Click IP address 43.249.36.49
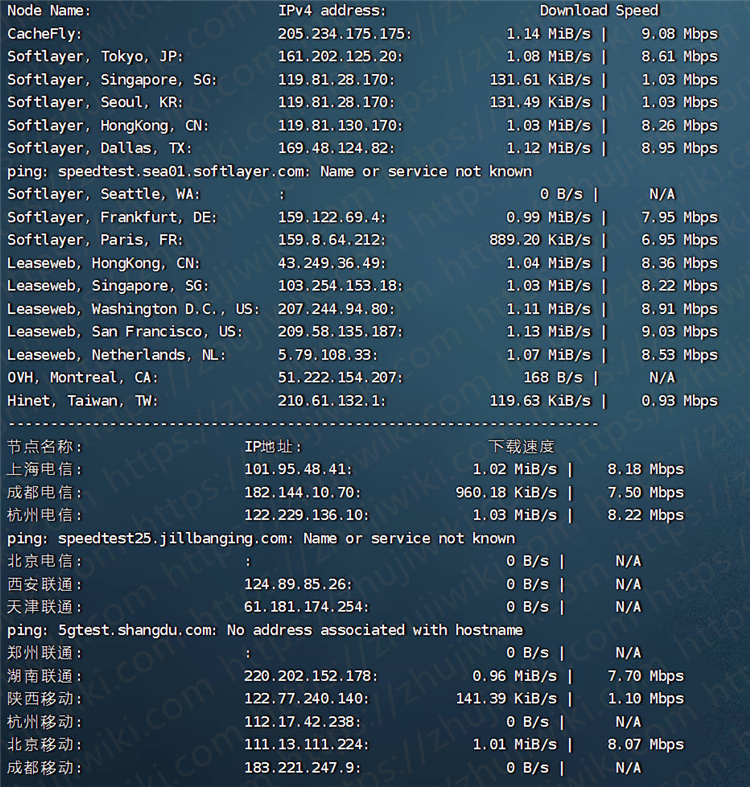Viewport: 750px width, 787px height. pyautogui.click(x=332, y=263)
